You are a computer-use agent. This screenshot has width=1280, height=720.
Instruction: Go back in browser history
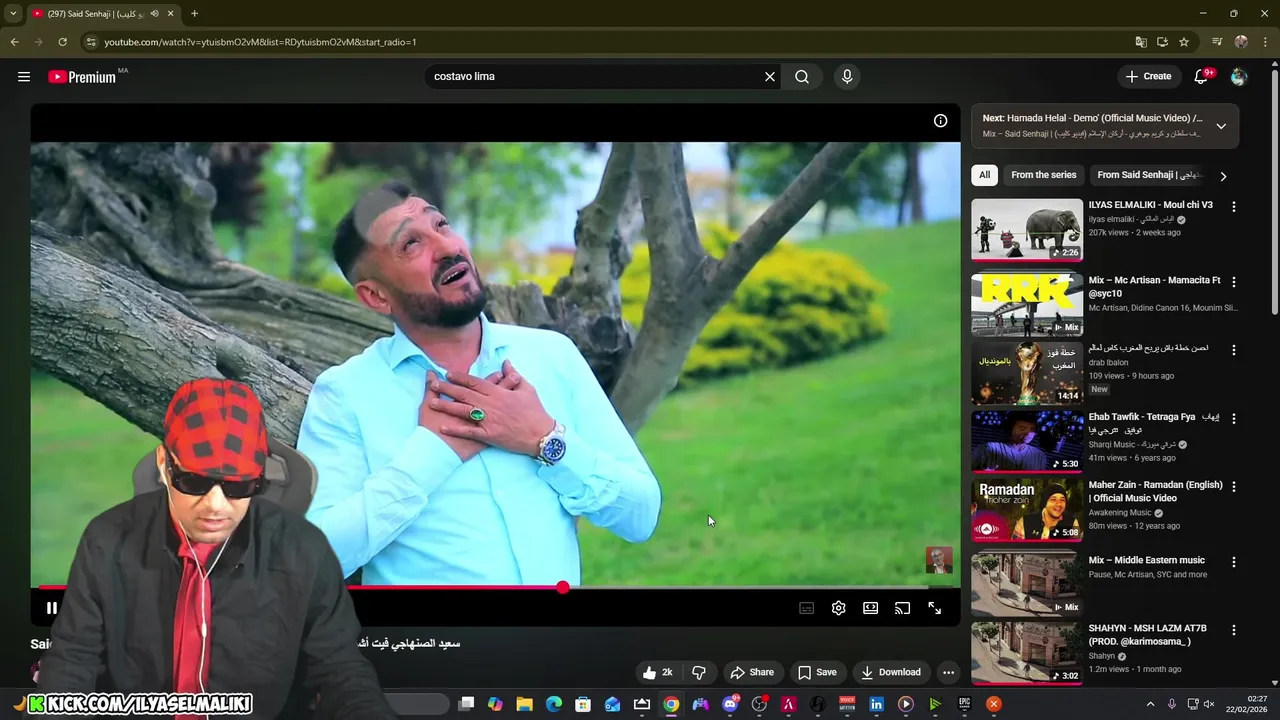coord(14,42)
